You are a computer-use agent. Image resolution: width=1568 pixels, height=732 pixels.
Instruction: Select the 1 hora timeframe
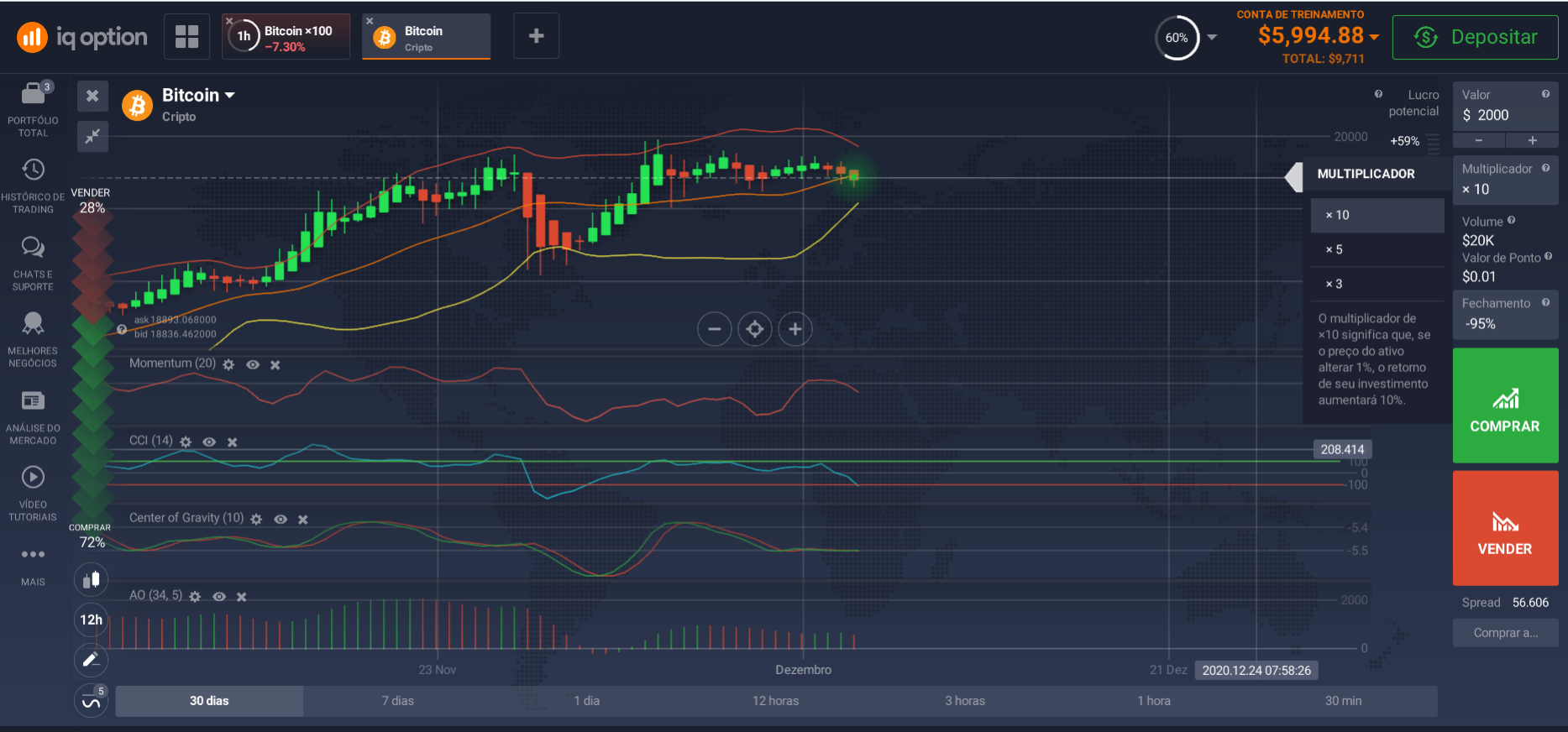[1154, 701]
